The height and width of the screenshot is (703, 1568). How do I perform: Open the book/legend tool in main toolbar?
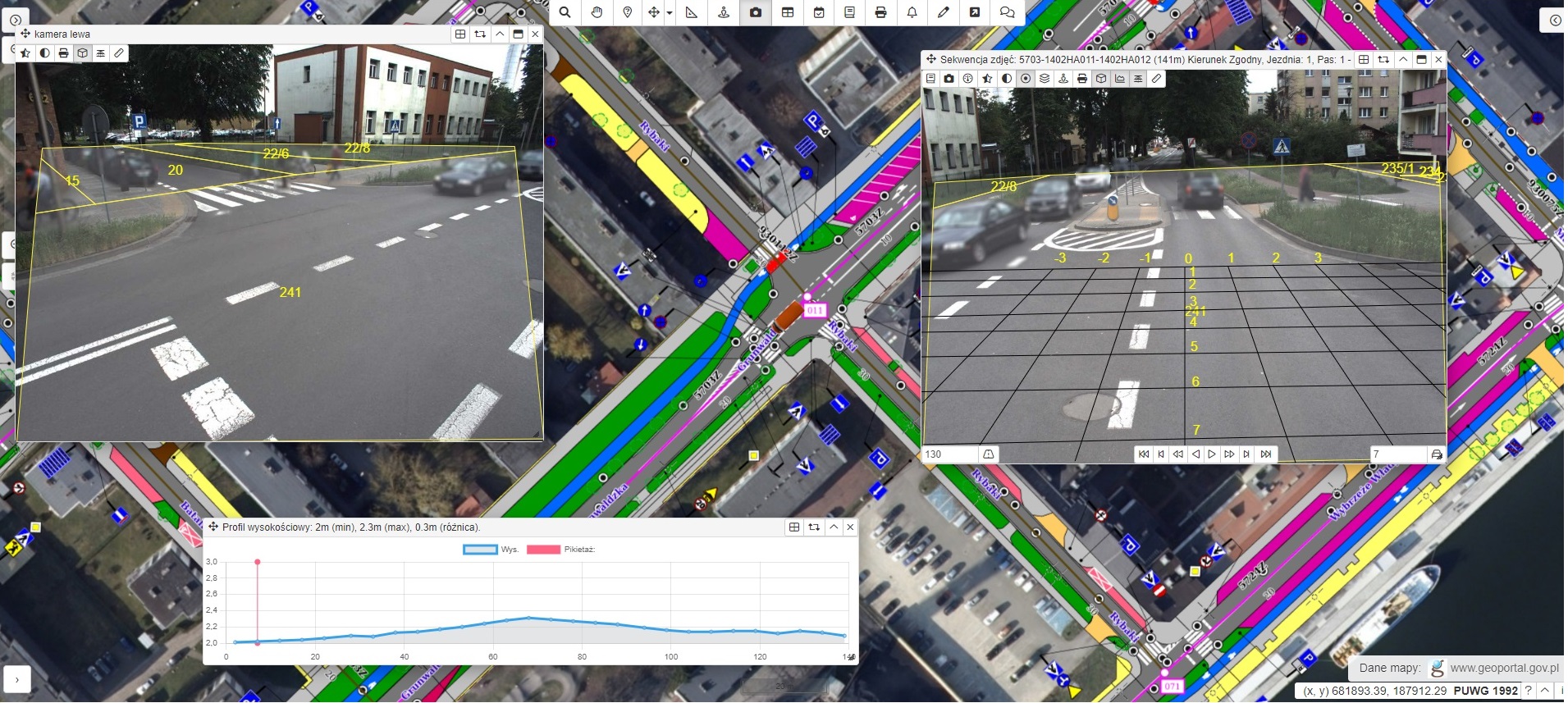tap(849, 12)
